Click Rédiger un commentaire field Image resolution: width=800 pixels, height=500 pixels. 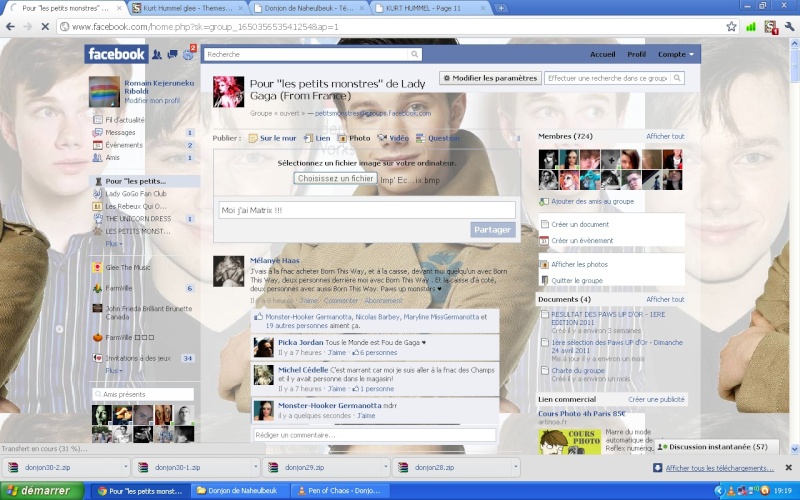pyautogui.click(x=374, y=435)
